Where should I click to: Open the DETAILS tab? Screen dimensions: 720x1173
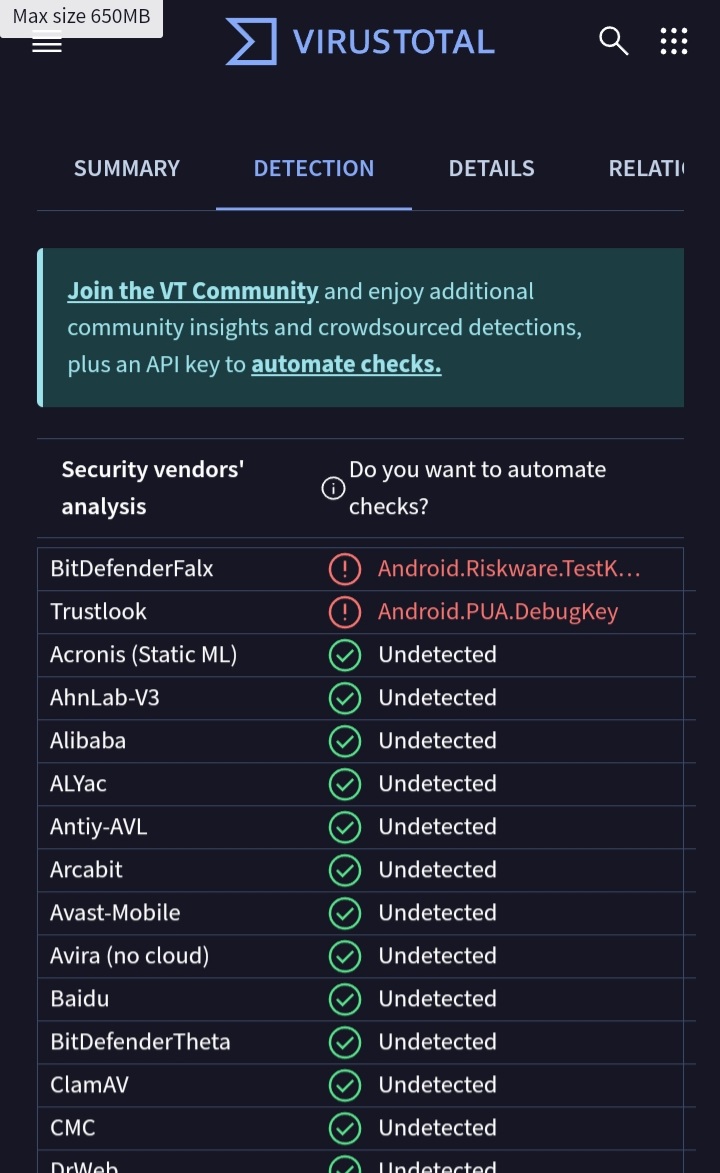tap(491, 168)
